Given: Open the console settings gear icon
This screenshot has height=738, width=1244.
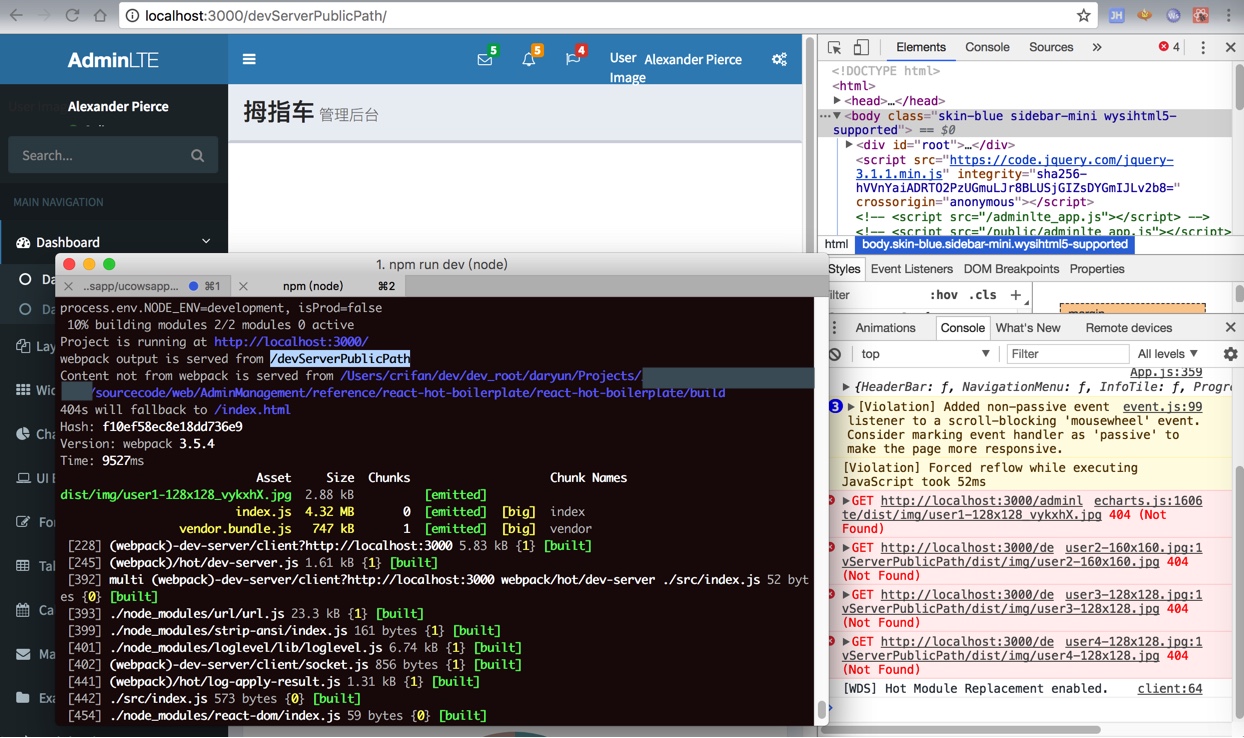Looking at the screenshot, I should [x=1230, y=354].
